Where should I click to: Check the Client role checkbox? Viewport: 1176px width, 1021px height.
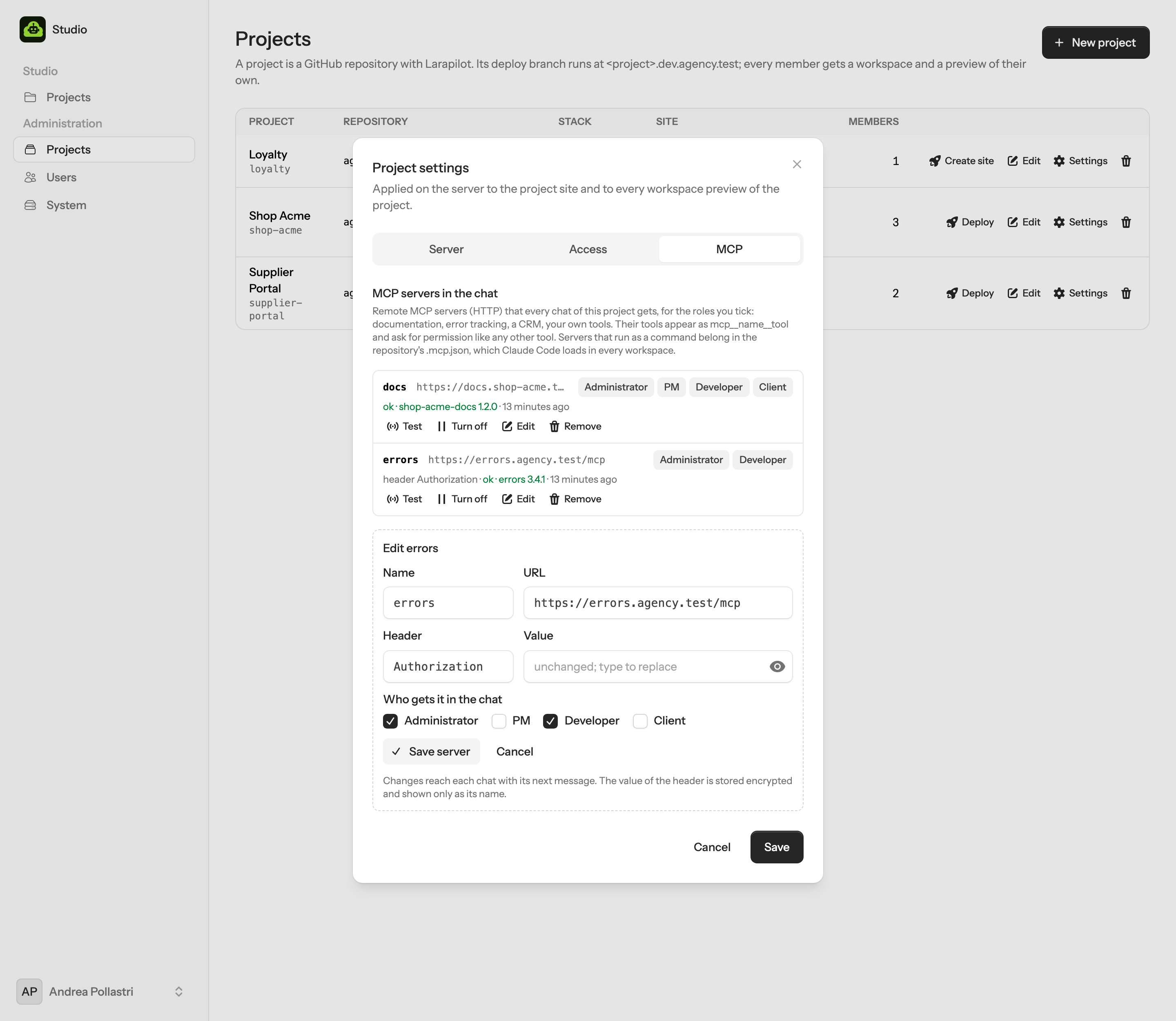[x=640, y=721]
